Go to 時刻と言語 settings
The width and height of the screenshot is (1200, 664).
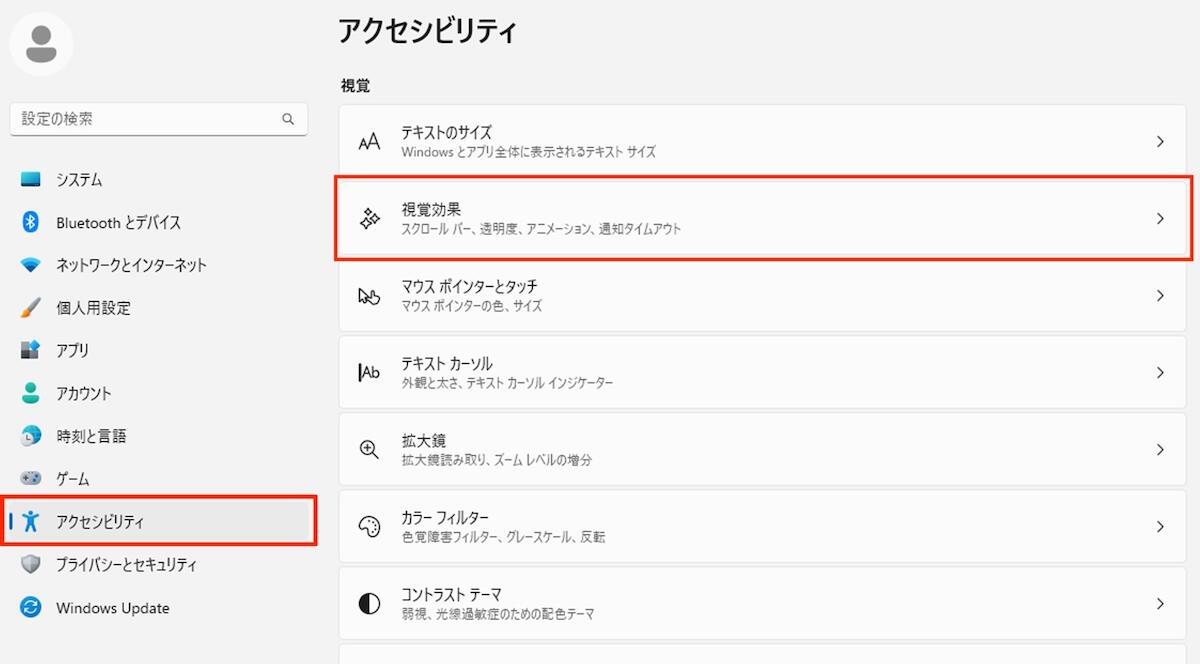91,436
